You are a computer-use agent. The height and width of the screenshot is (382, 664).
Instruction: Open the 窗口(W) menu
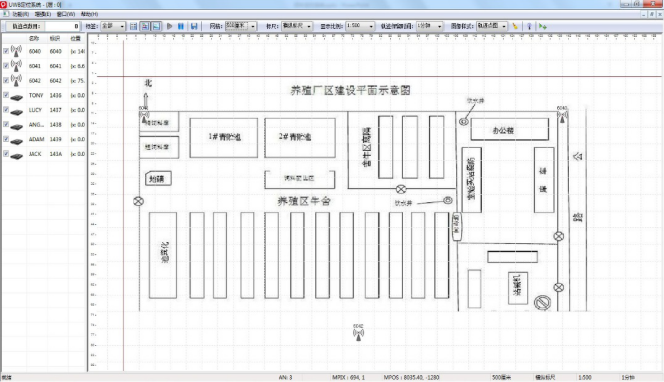point(66,14)
